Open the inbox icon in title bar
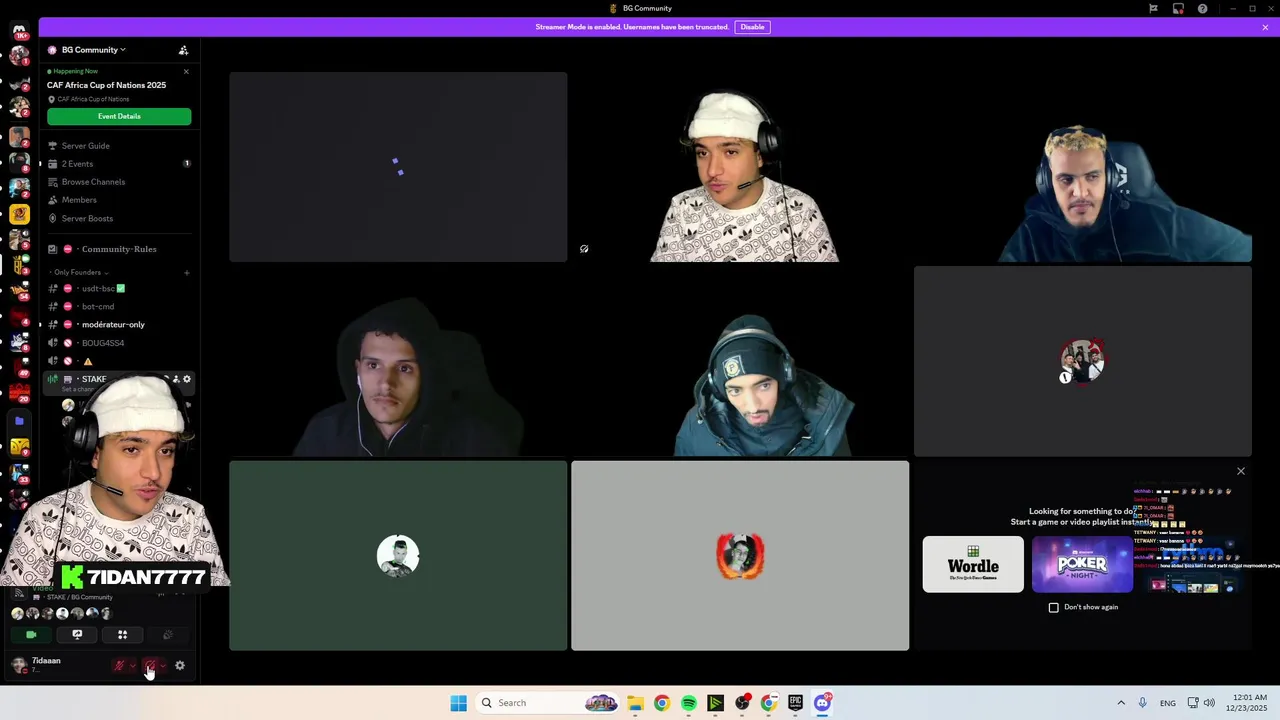1280x720 pixels. (1178, 8)
